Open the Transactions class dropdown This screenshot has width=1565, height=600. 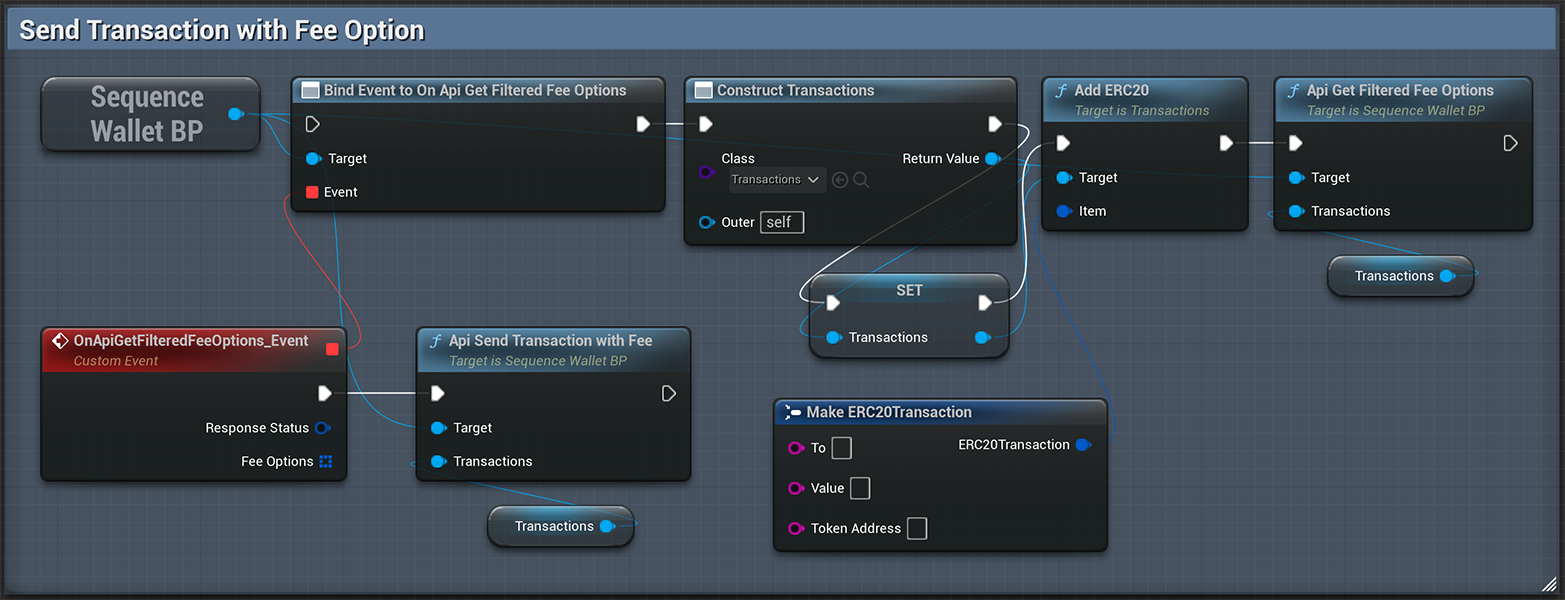pyautogui.click(x=776, y=180)
